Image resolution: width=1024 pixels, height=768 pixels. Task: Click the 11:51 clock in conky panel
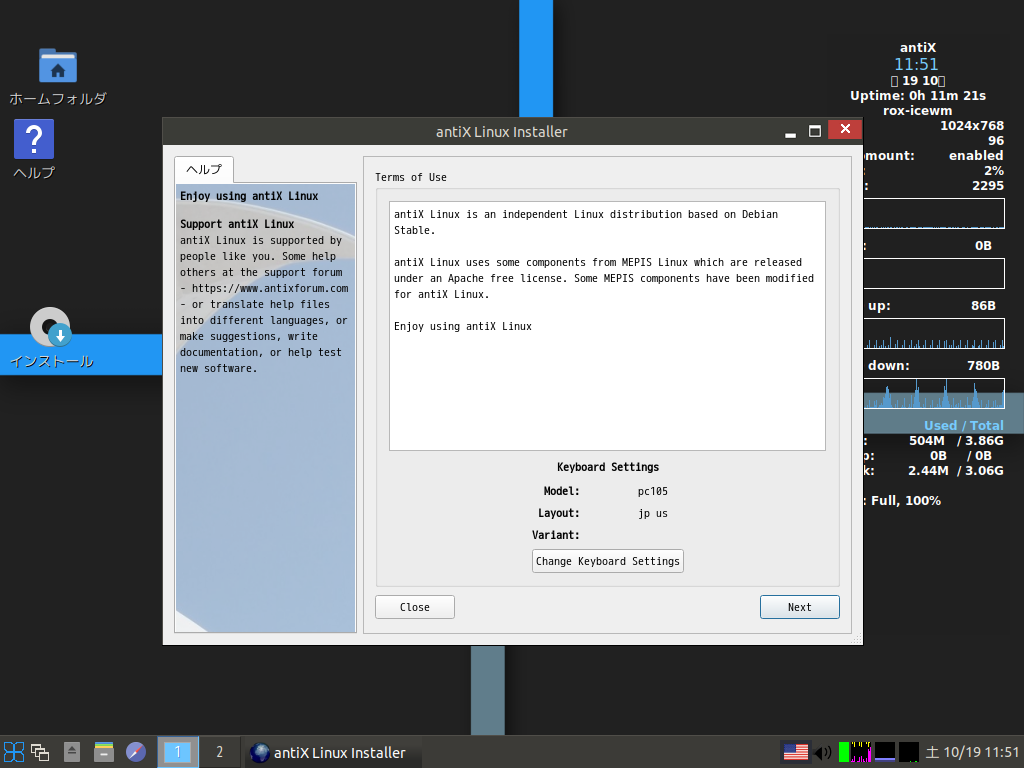[916, 65]
